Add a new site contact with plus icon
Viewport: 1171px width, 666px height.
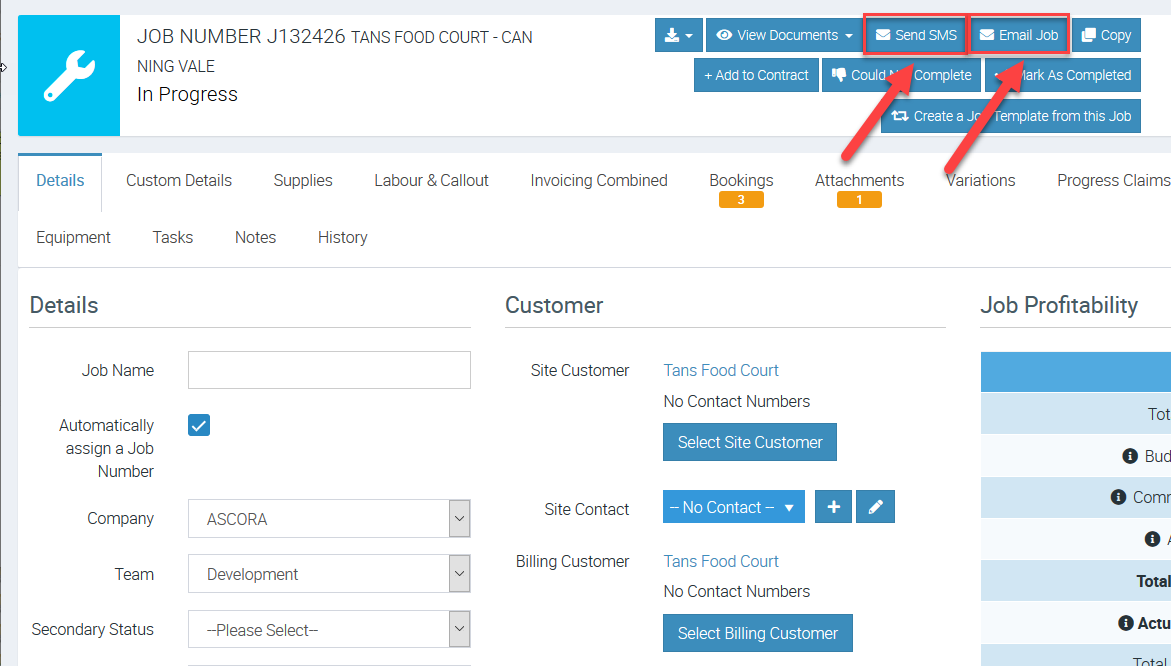[833, 507]
